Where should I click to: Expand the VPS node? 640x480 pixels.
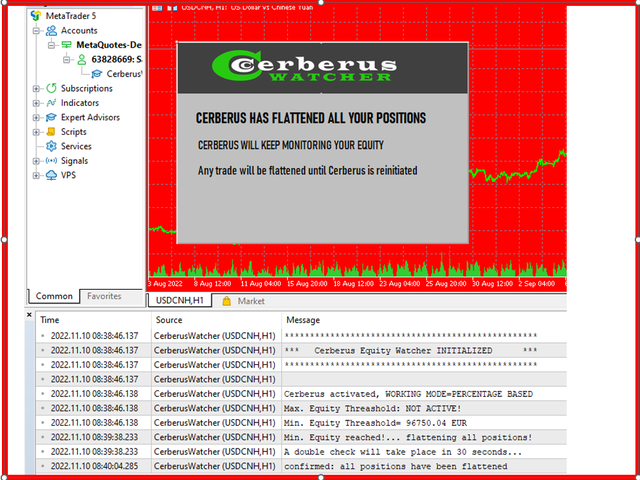pyautogui.click(x=36, y=176)
